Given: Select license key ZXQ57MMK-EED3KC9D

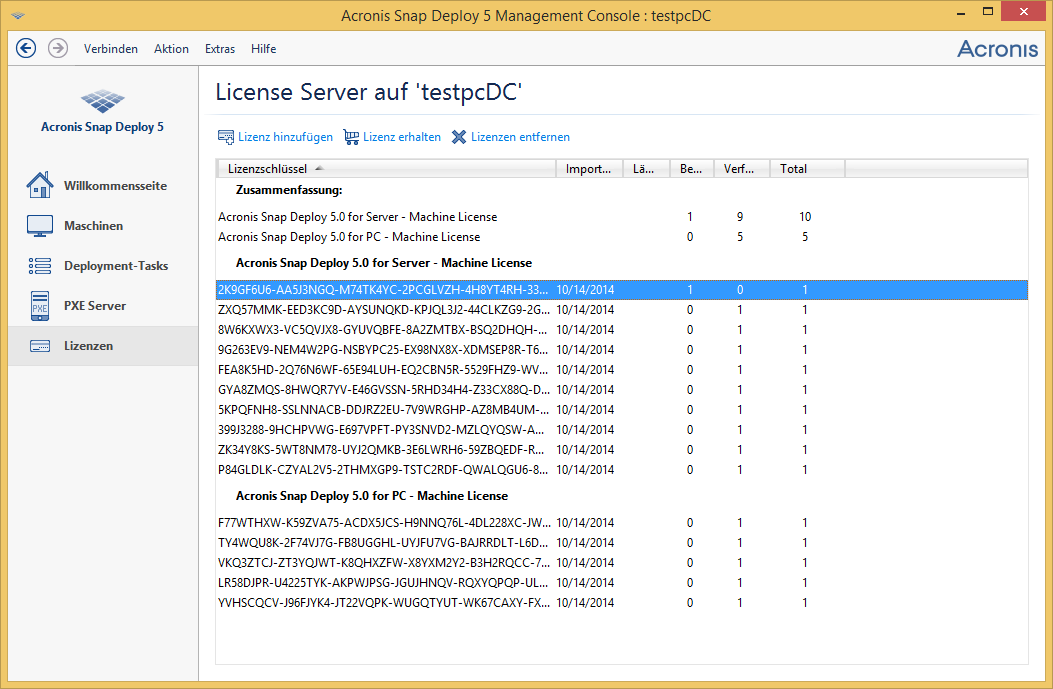Looking at the screenshot, I should click(x=621, y=310).
